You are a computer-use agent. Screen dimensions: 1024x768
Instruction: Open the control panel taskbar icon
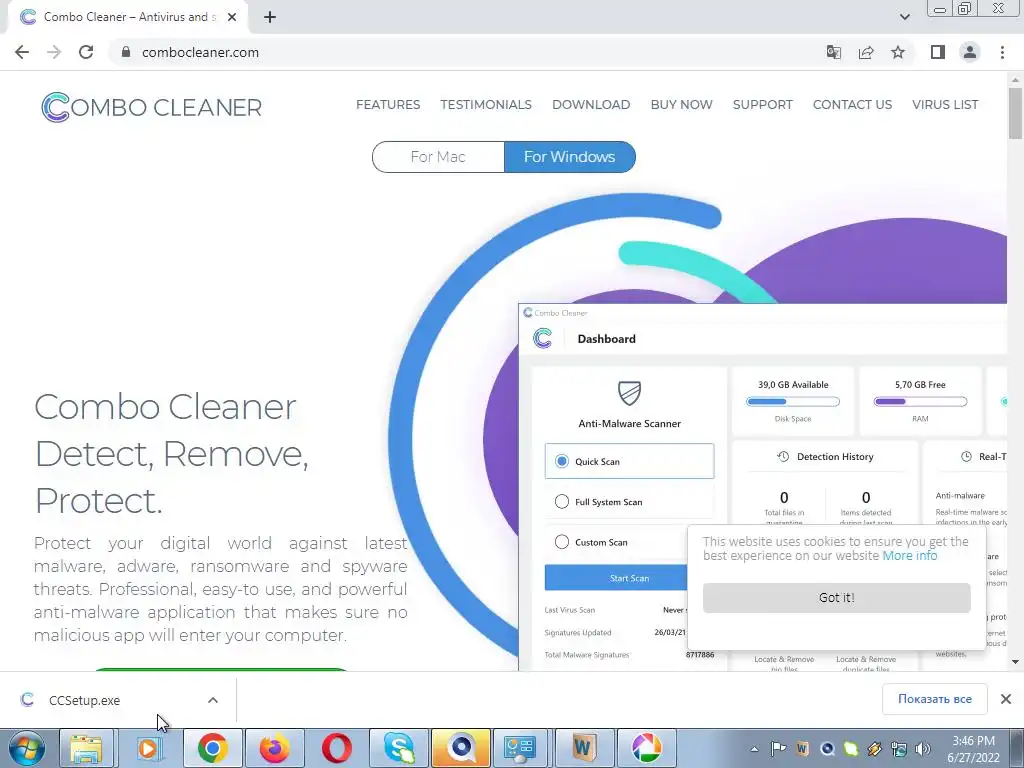coord(520,748)
